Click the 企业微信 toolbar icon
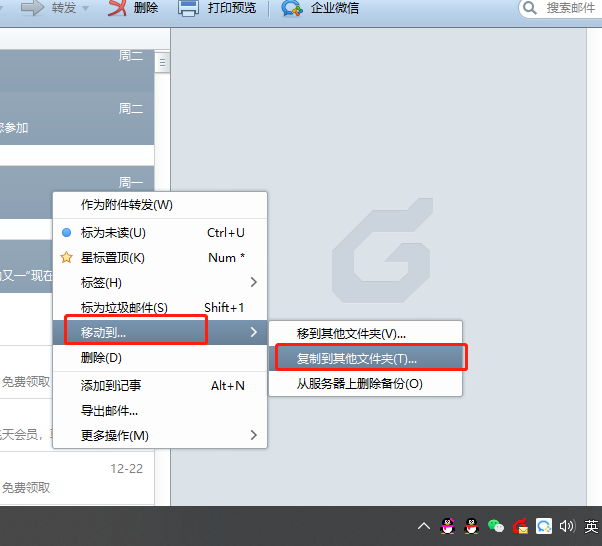The height and width of the screenshot is (546, 602). pyautogui.click(x=292, y=9)
